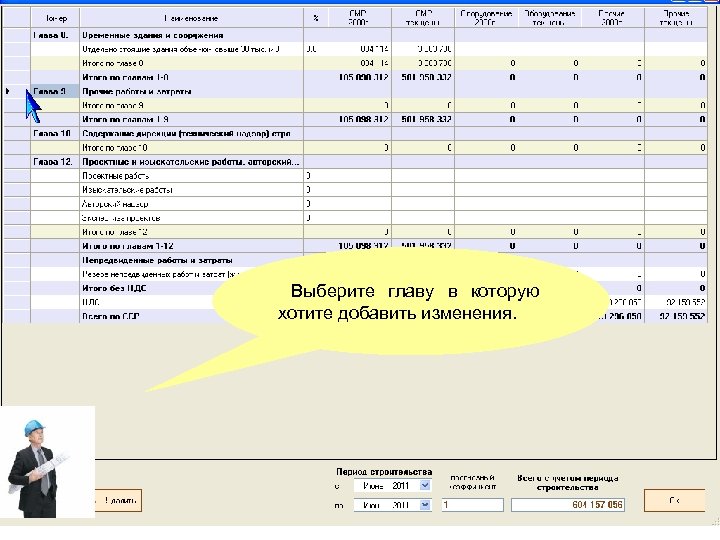
Task: Click the Номер column header
Action: (55, 18)
